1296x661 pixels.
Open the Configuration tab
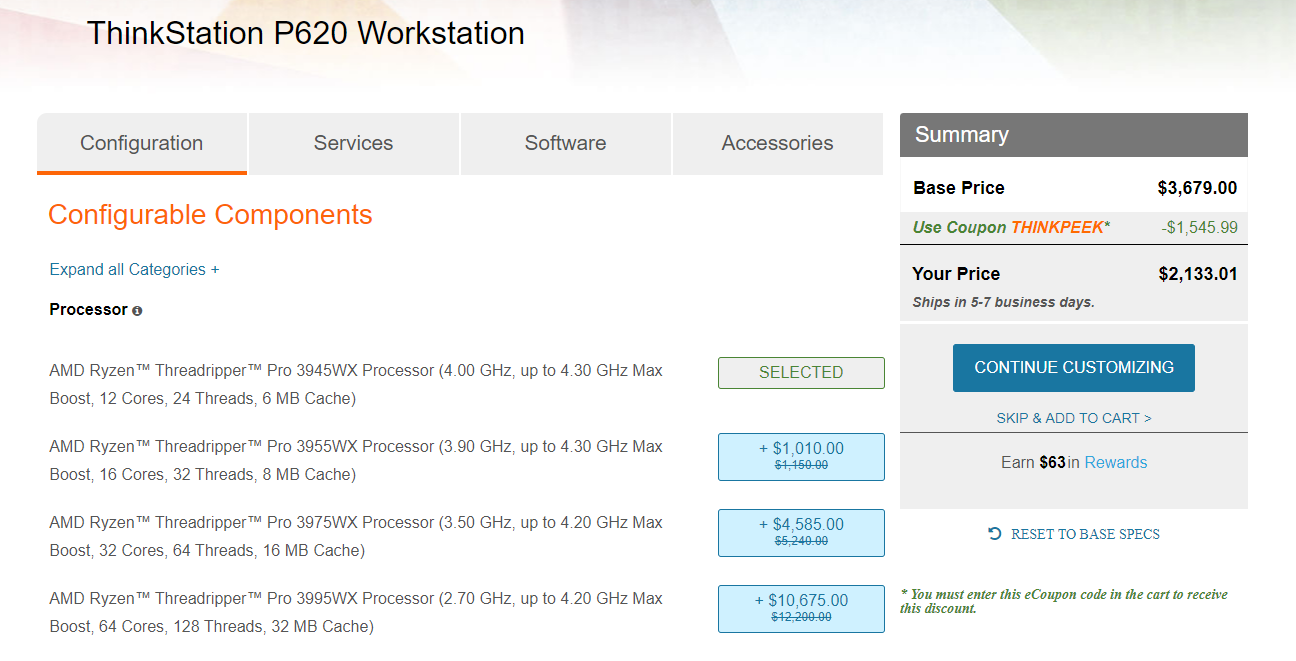click(142, 143)
